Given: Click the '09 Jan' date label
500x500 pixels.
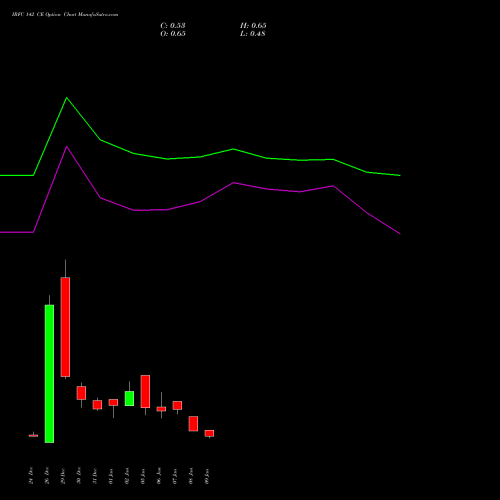Looking at the screenshot, I should tap(207, 476).
